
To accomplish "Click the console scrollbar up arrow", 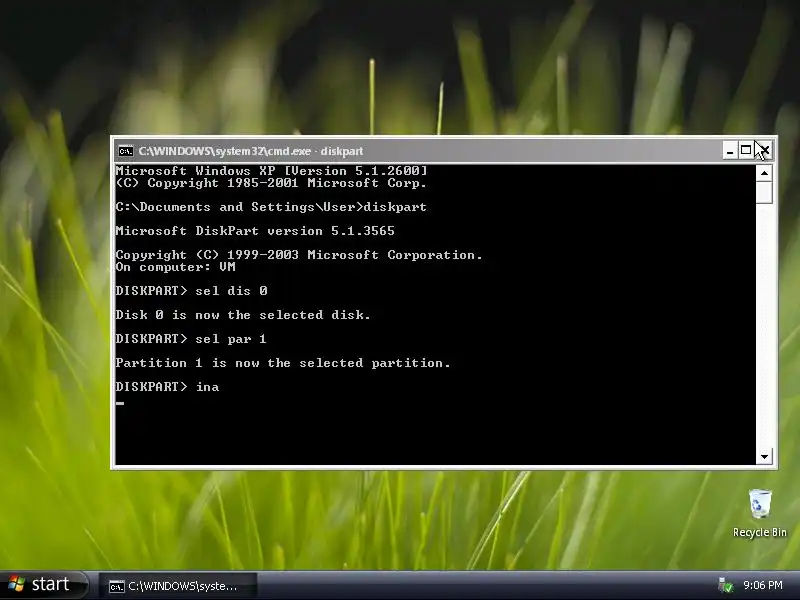I will tap(764, 173).
